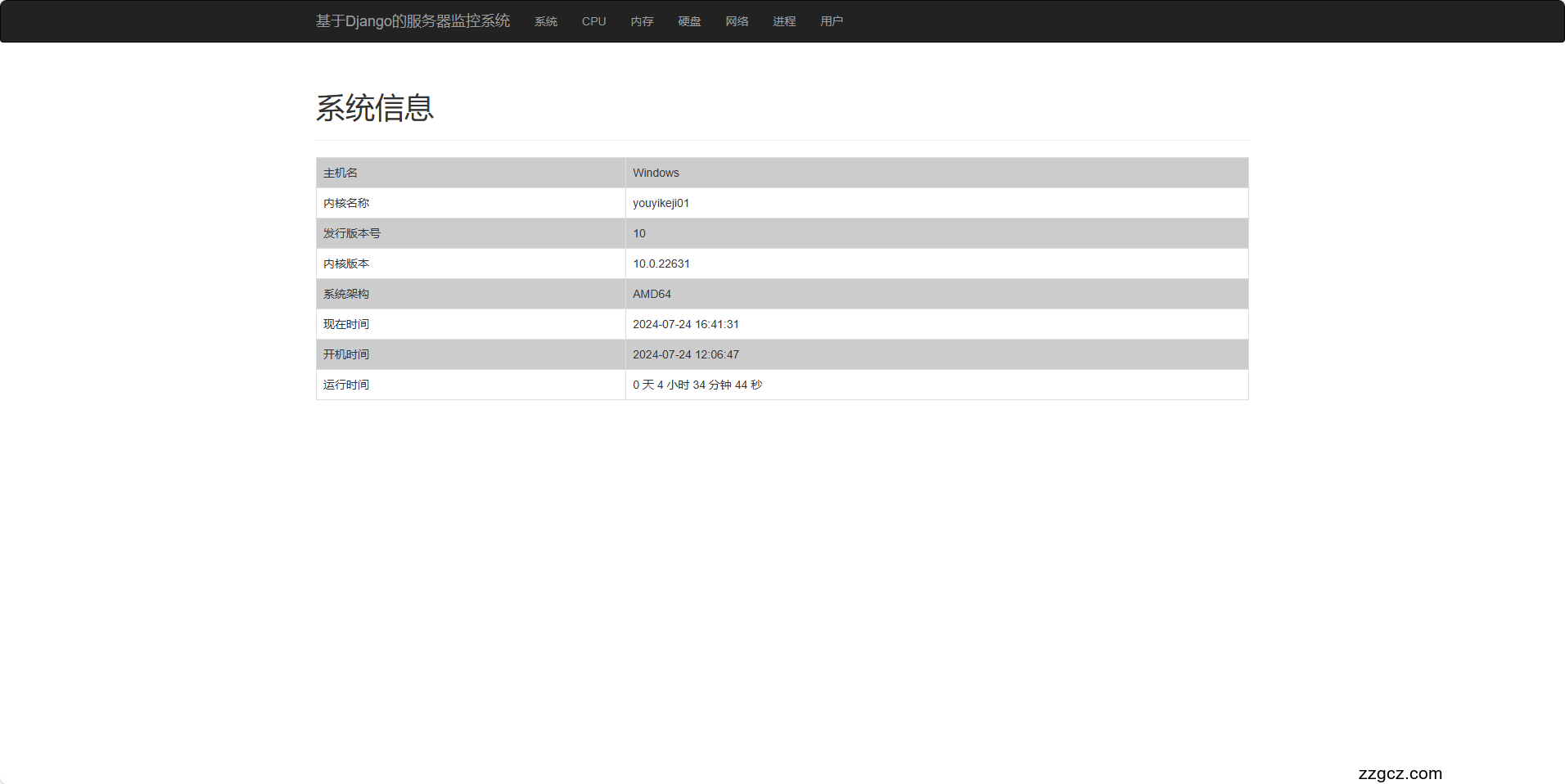Click the 现在时间 row label
The height and width of the screenshot is (784, 1565).
click(x=346, y=324)
